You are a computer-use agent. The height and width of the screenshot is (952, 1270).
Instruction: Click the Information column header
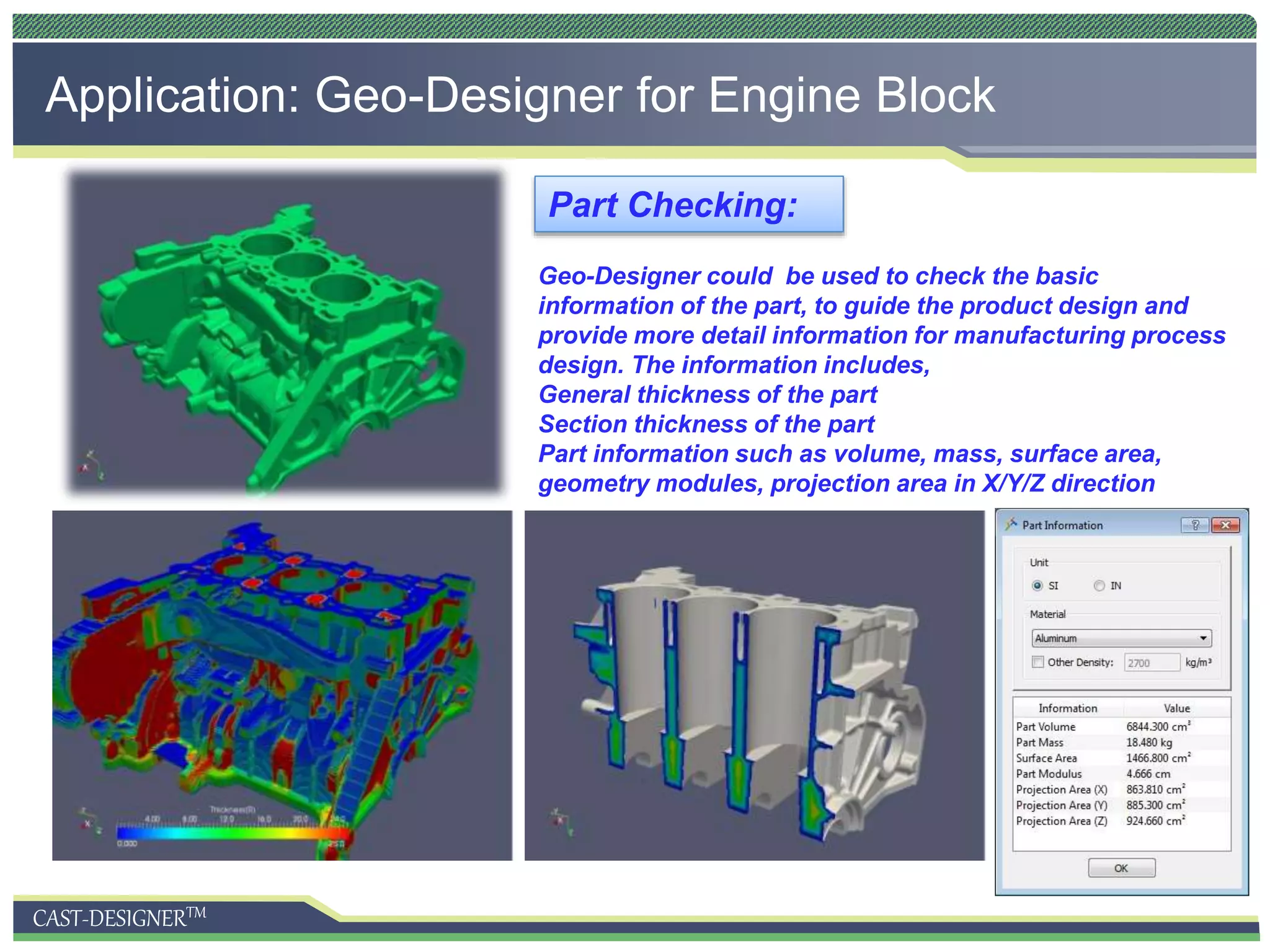point(1068,708)
